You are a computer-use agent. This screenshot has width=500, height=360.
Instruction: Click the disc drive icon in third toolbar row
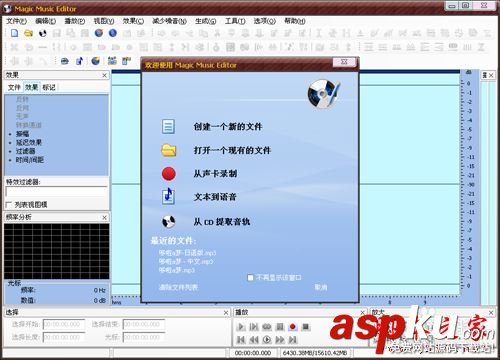(x=65, y=61)
